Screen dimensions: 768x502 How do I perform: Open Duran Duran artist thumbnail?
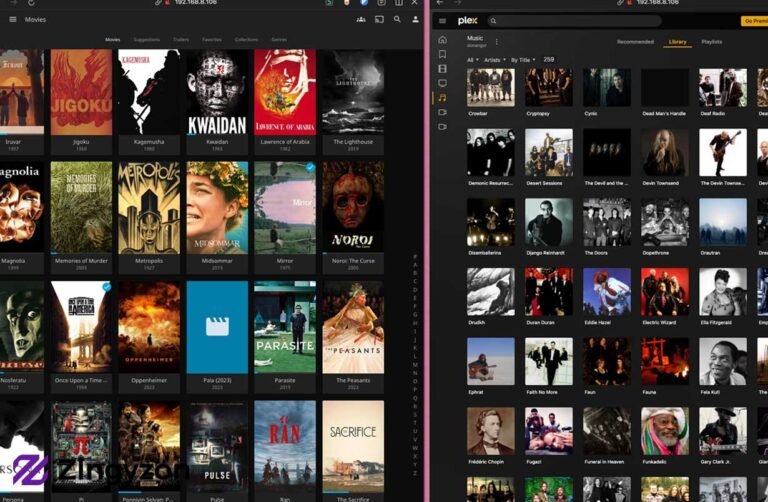[x=549, y=292]
